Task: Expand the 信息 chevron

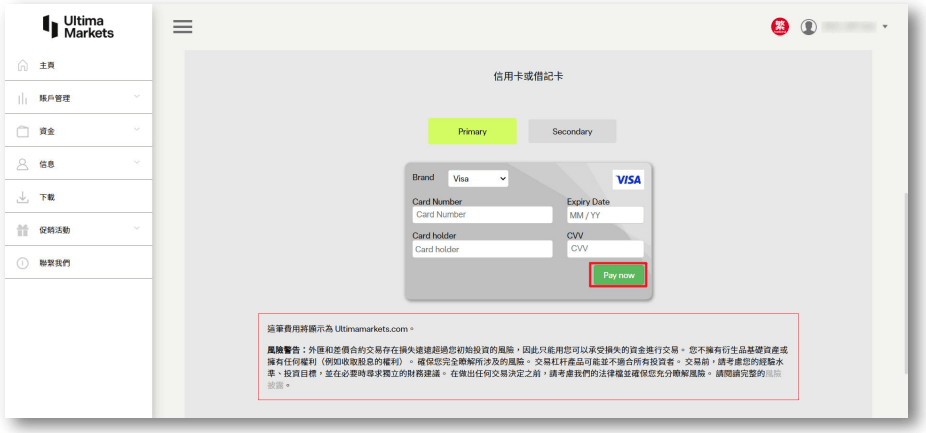Action: tap(137, 162)
